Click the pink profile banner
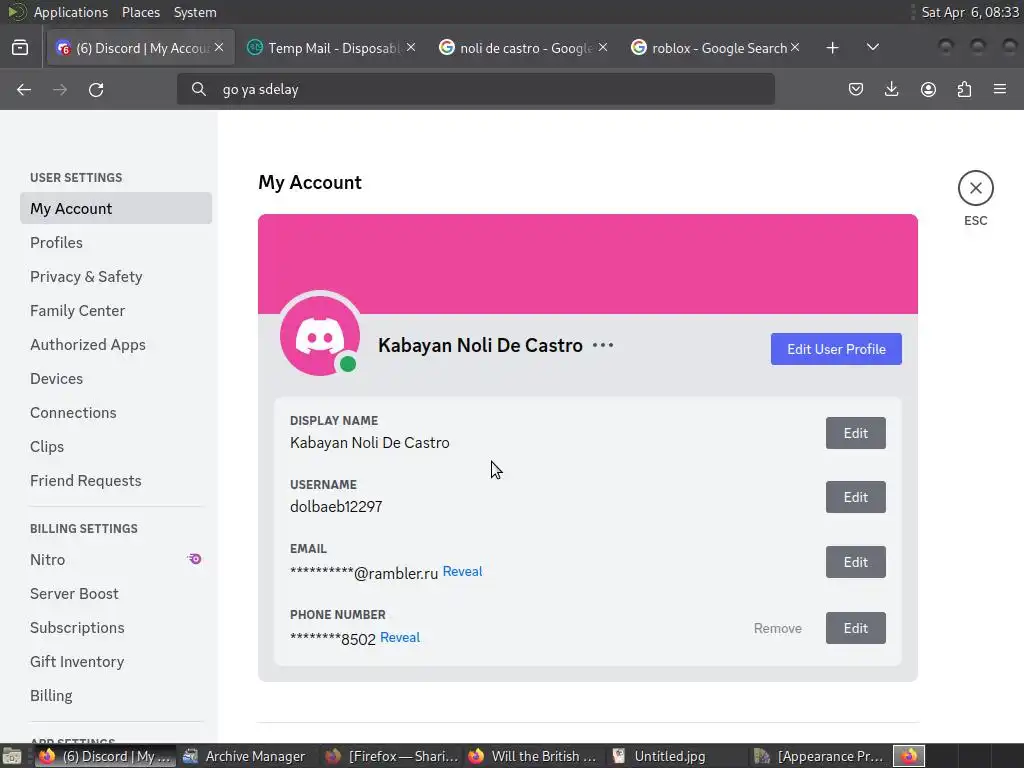This screenshot has width=1024, height=768. click(x=588, y=264)
